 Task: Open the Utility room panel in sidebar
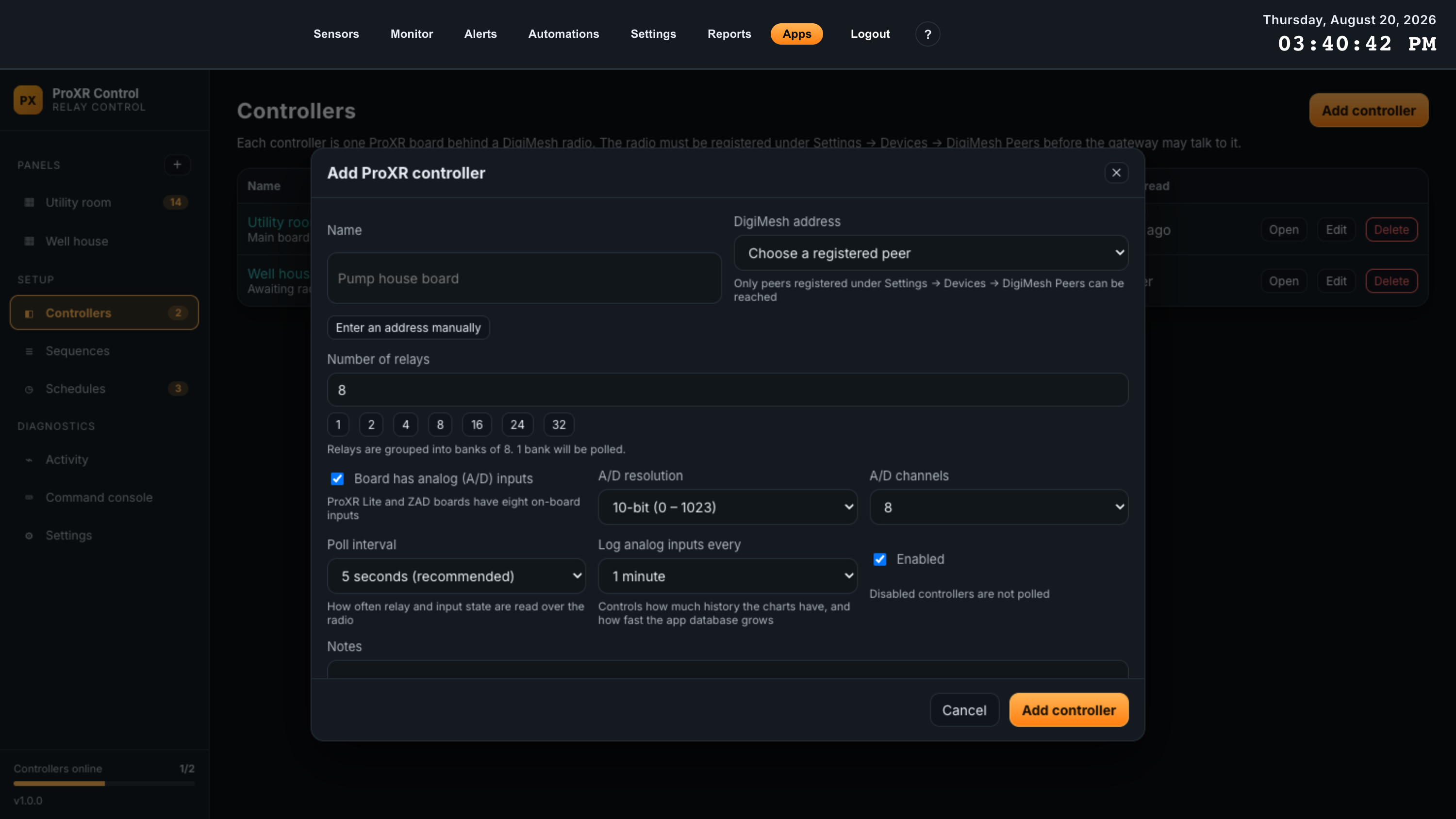pyautogui.click(x=104, y=202)
